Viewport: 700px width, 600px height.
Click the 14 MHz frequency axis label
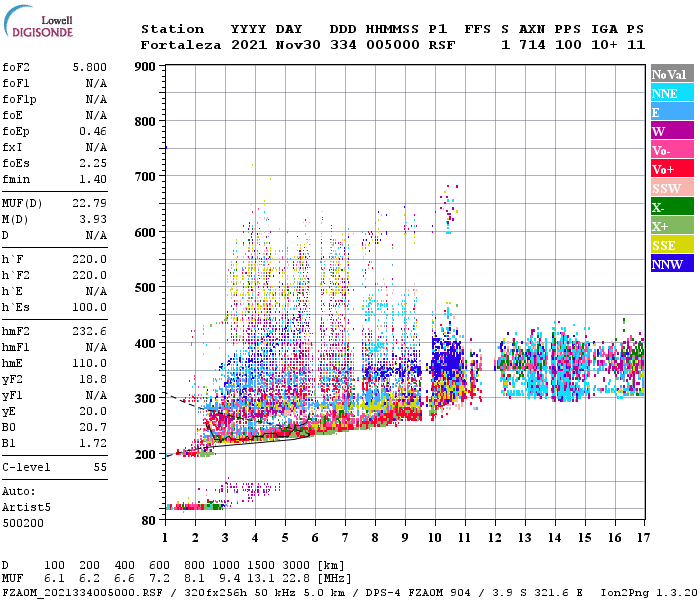pyautogui.click(x=554, y=538)
